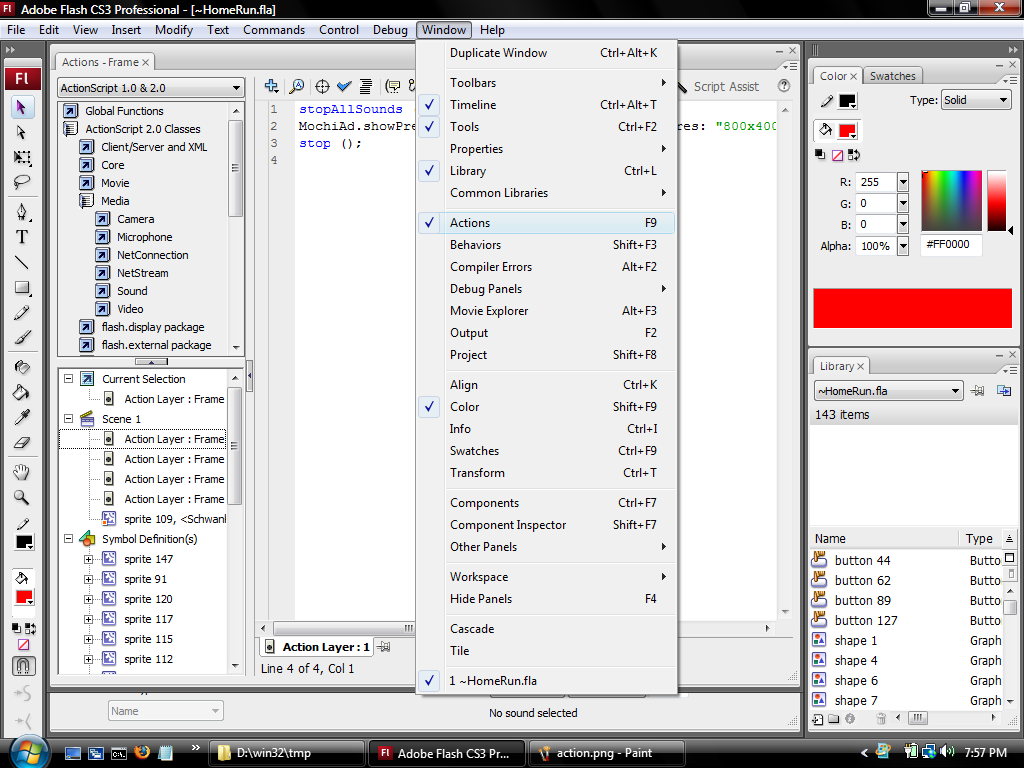Screen dimensions: 1024x768
Task: Select the Ink Bottle tool
Action: click(22, 367)
